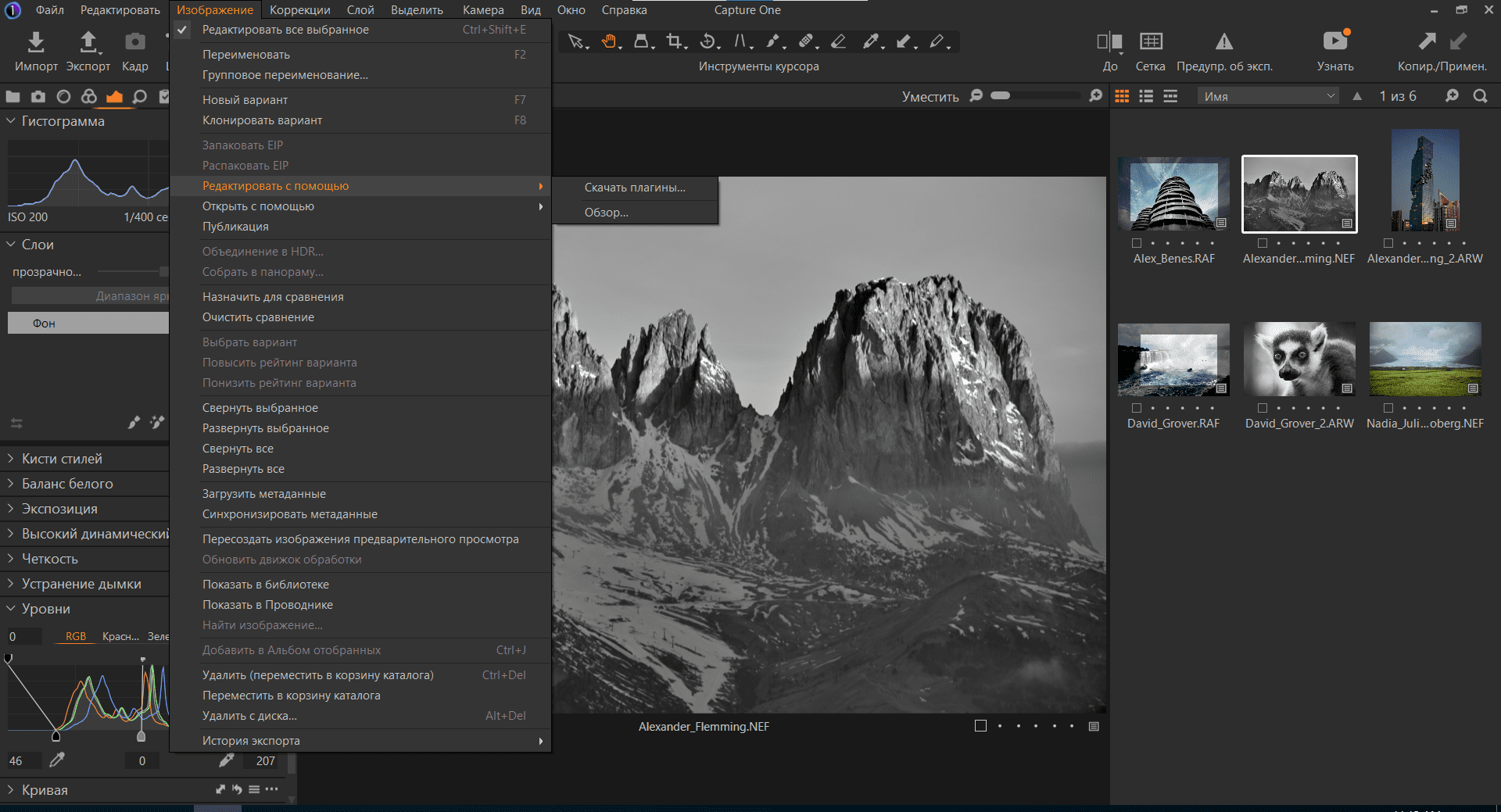
Task: Click 'Скачать плагины...' in the submenu
Action: [634, 188]
